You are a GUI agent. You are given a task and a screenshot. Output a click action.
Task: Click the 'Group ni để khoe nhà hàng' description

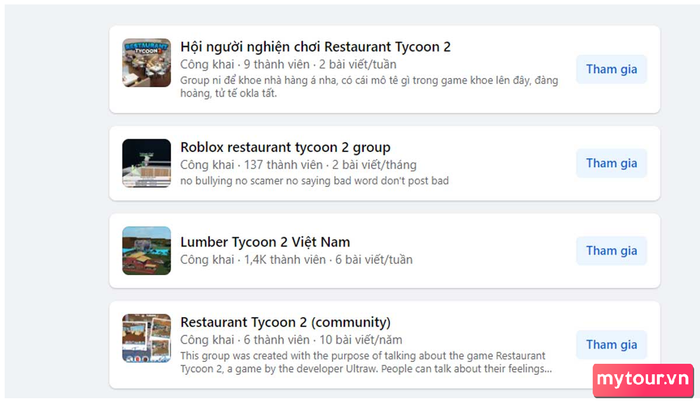click(x=369, y=87)
